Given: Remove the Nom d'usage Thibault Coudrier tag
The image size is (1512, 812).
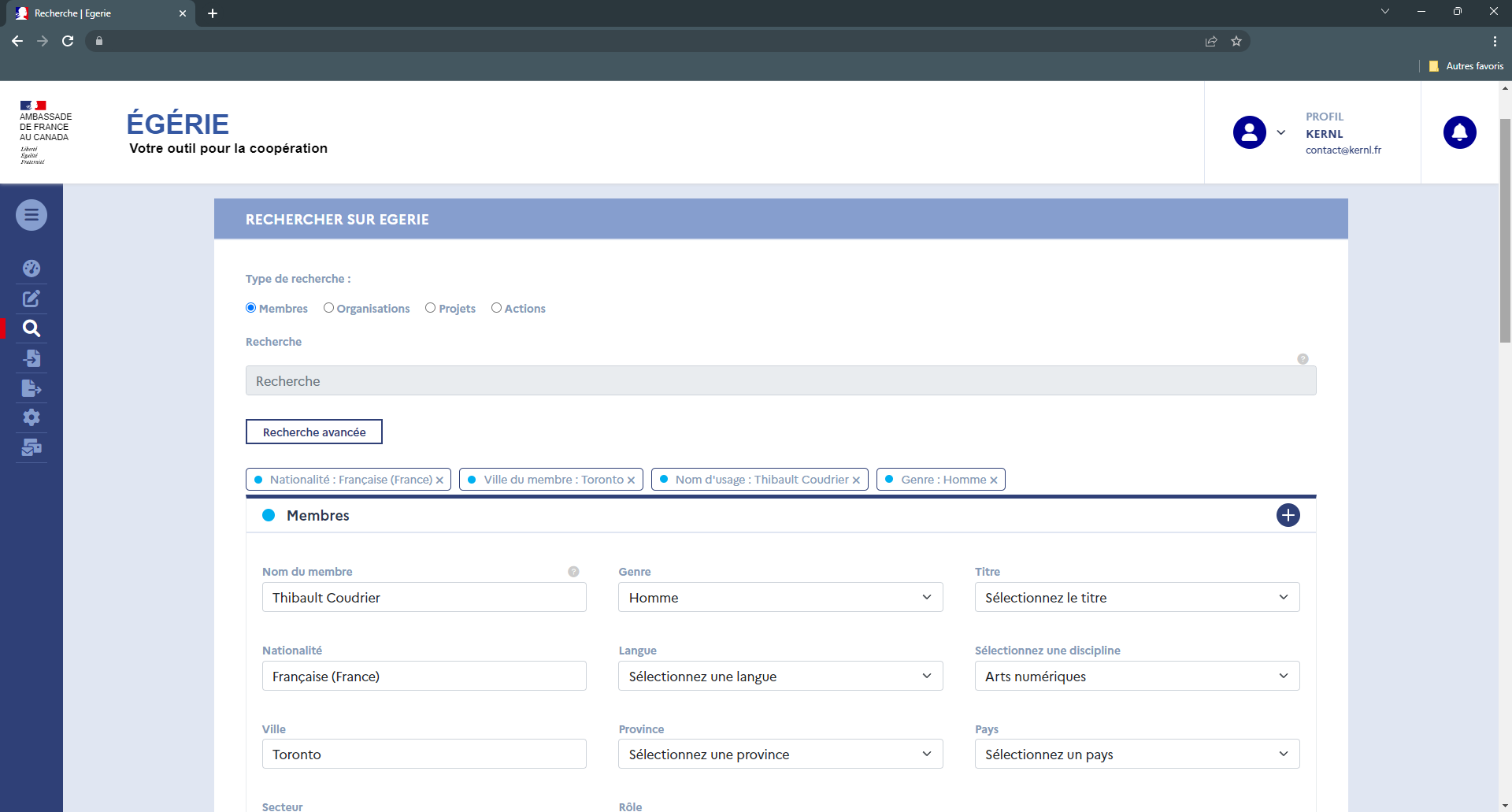Looking at the screenshot, I should tap(856, 480).
